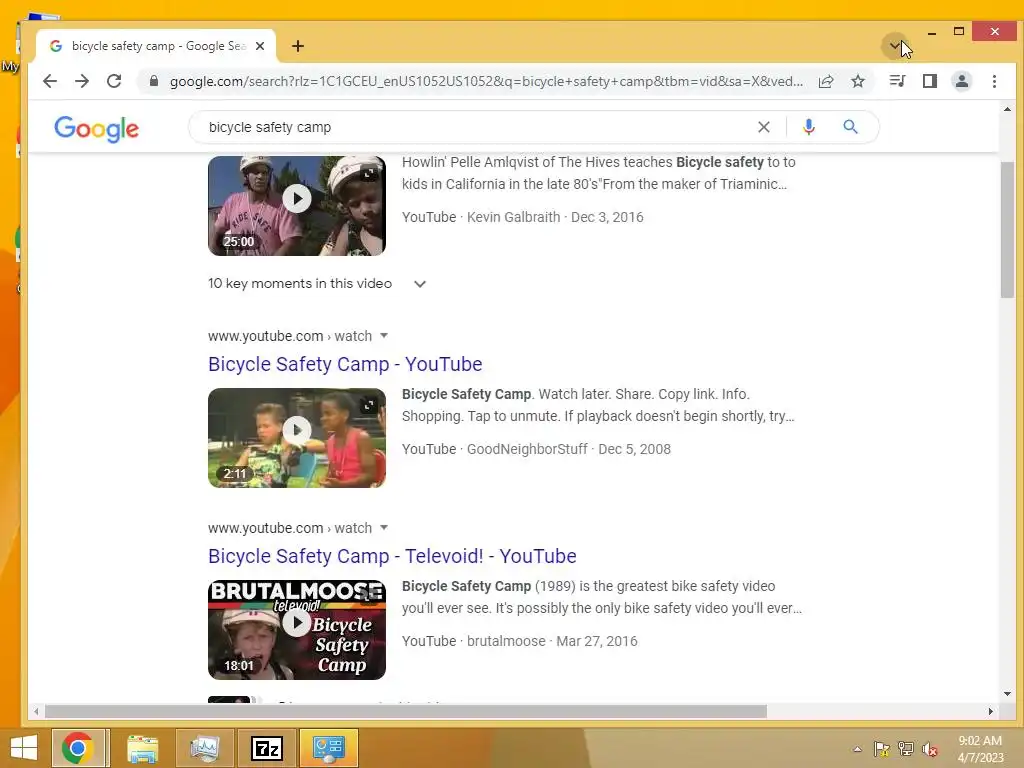The height and width of the screenshot is (768, 1024).
Task: Open the Action Center flag icon
Action: [882, 749]
